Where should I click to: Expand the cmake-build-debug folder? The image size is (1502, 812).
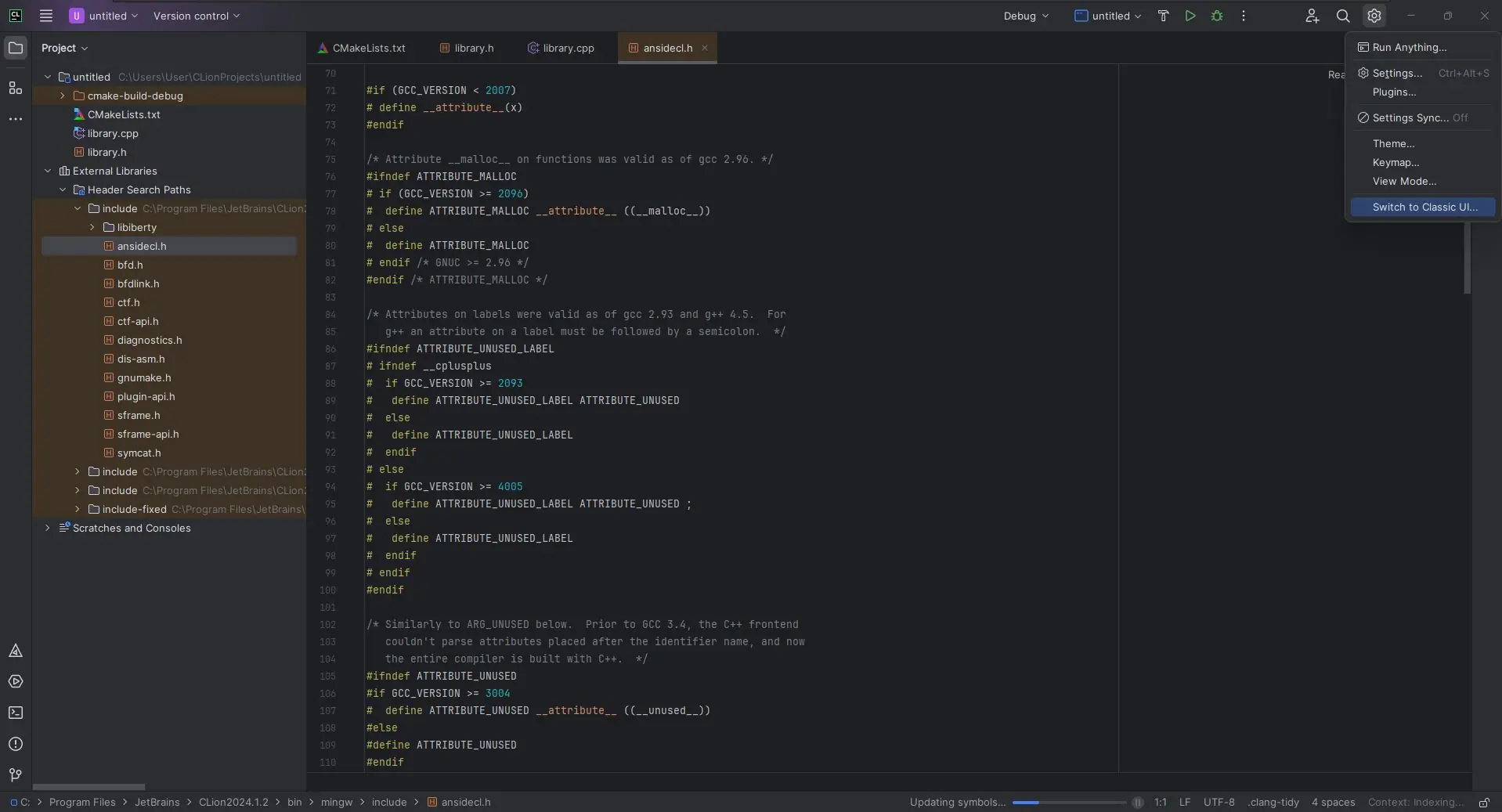point(63,96)
